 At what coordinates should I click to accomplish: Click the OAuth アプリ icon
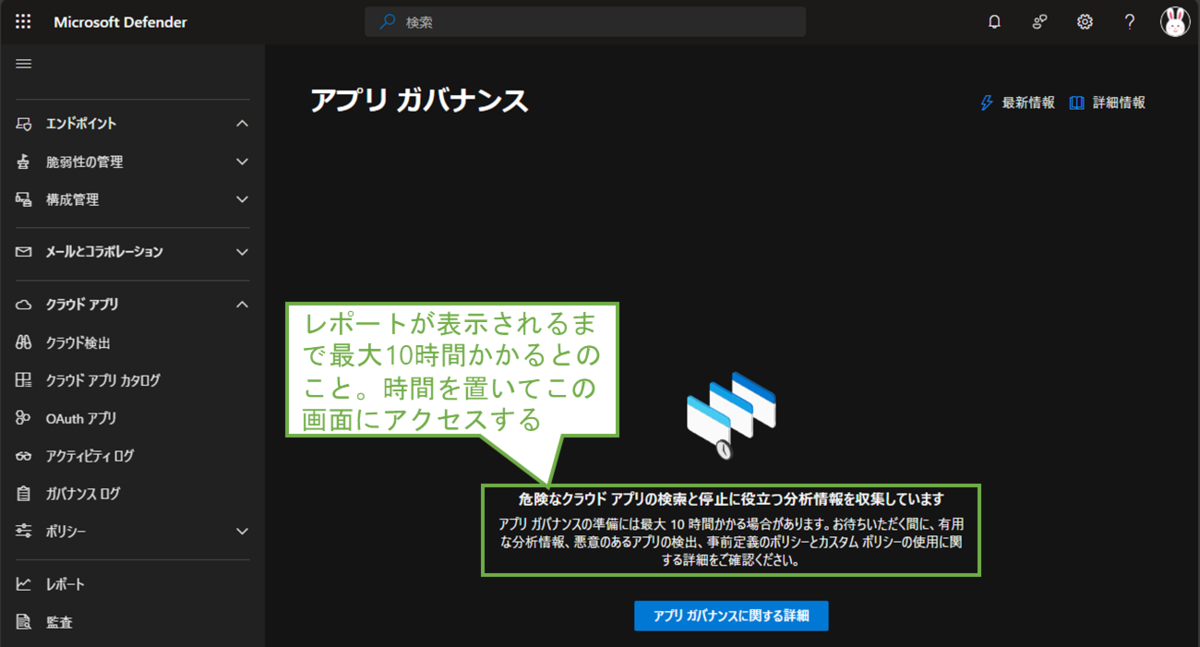(x=24, y=419)
